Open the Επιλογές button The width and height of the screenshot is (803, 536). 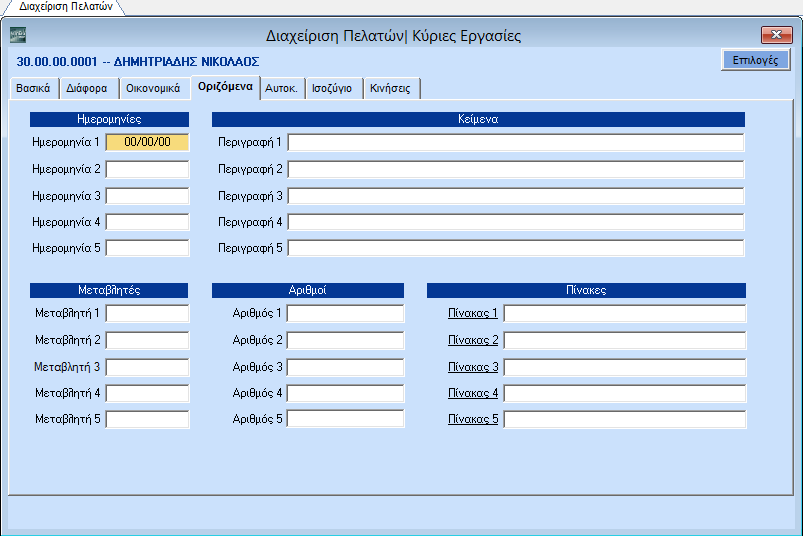click(755, 60)
